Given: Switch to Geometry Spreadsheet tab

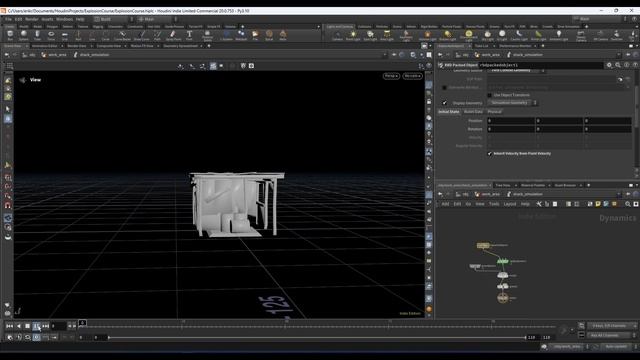Looking at the screenshot, I should (x=180, y=46).
